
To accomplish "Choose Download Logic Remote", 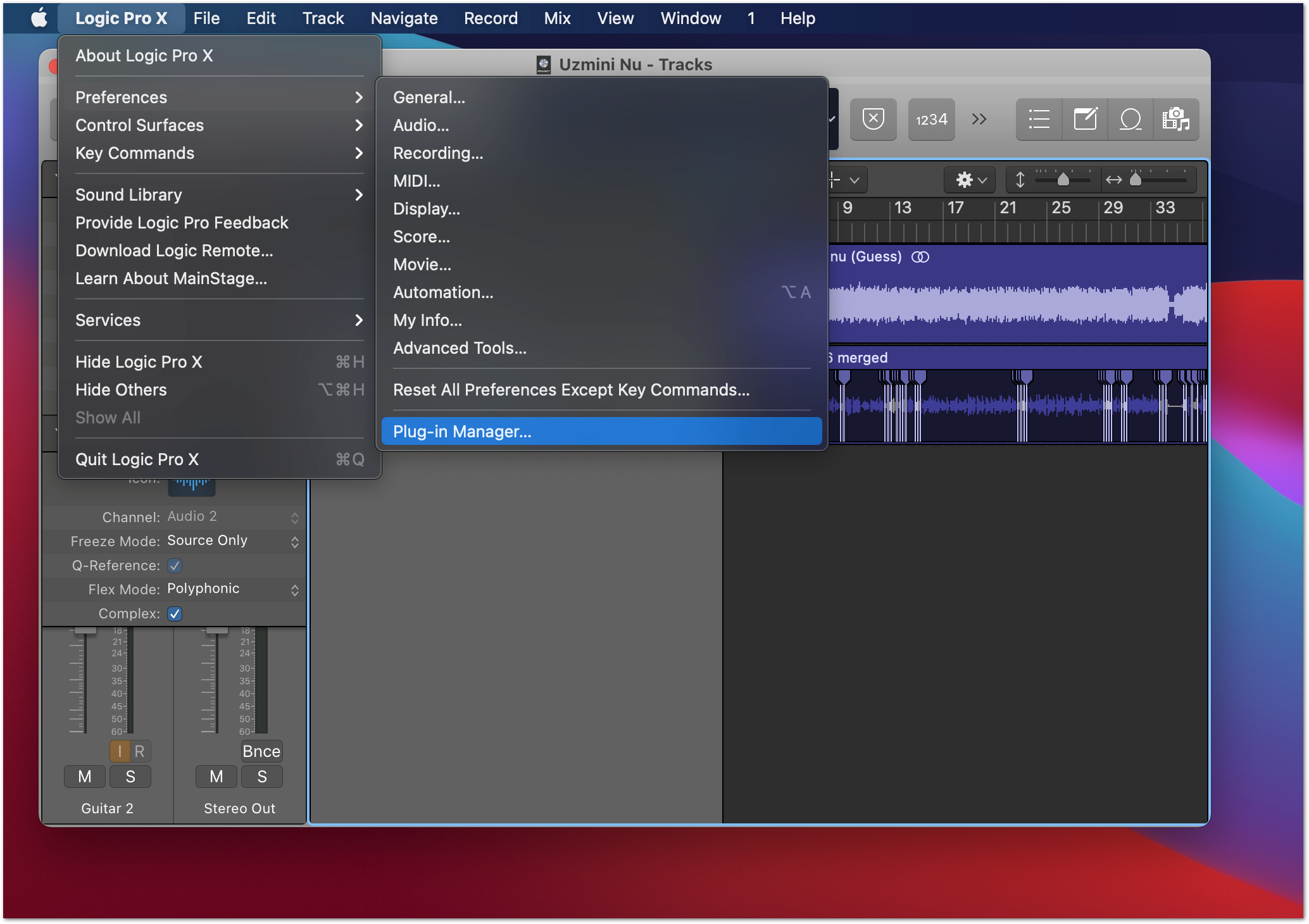I will (220, 251).
